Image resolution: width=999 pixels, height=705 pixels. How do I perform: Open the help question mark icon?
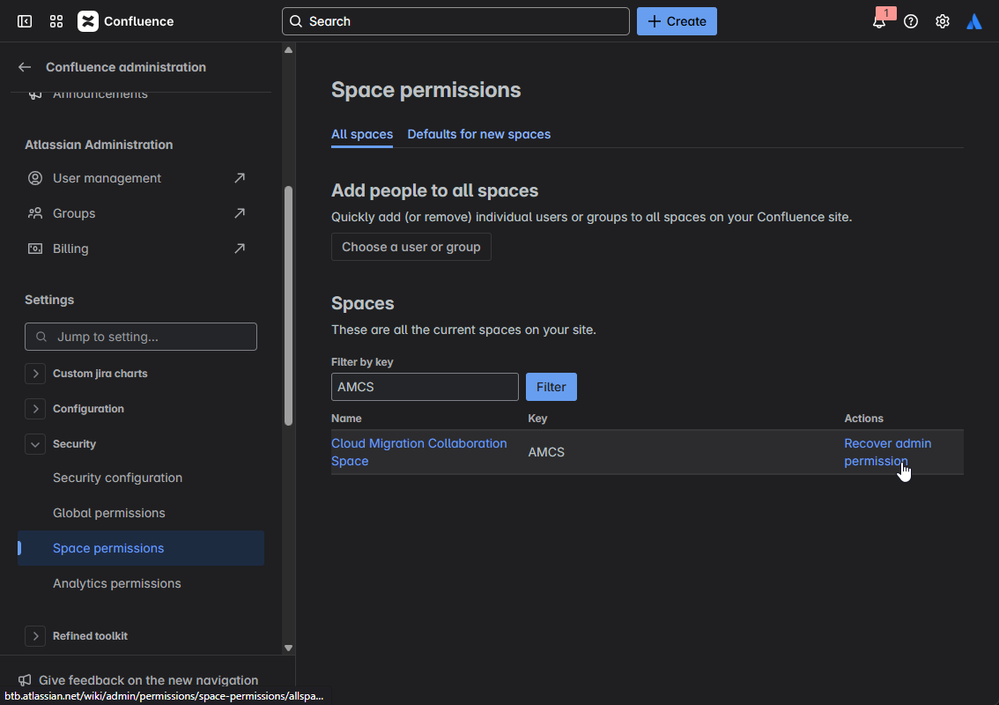[x=911, y=21]
